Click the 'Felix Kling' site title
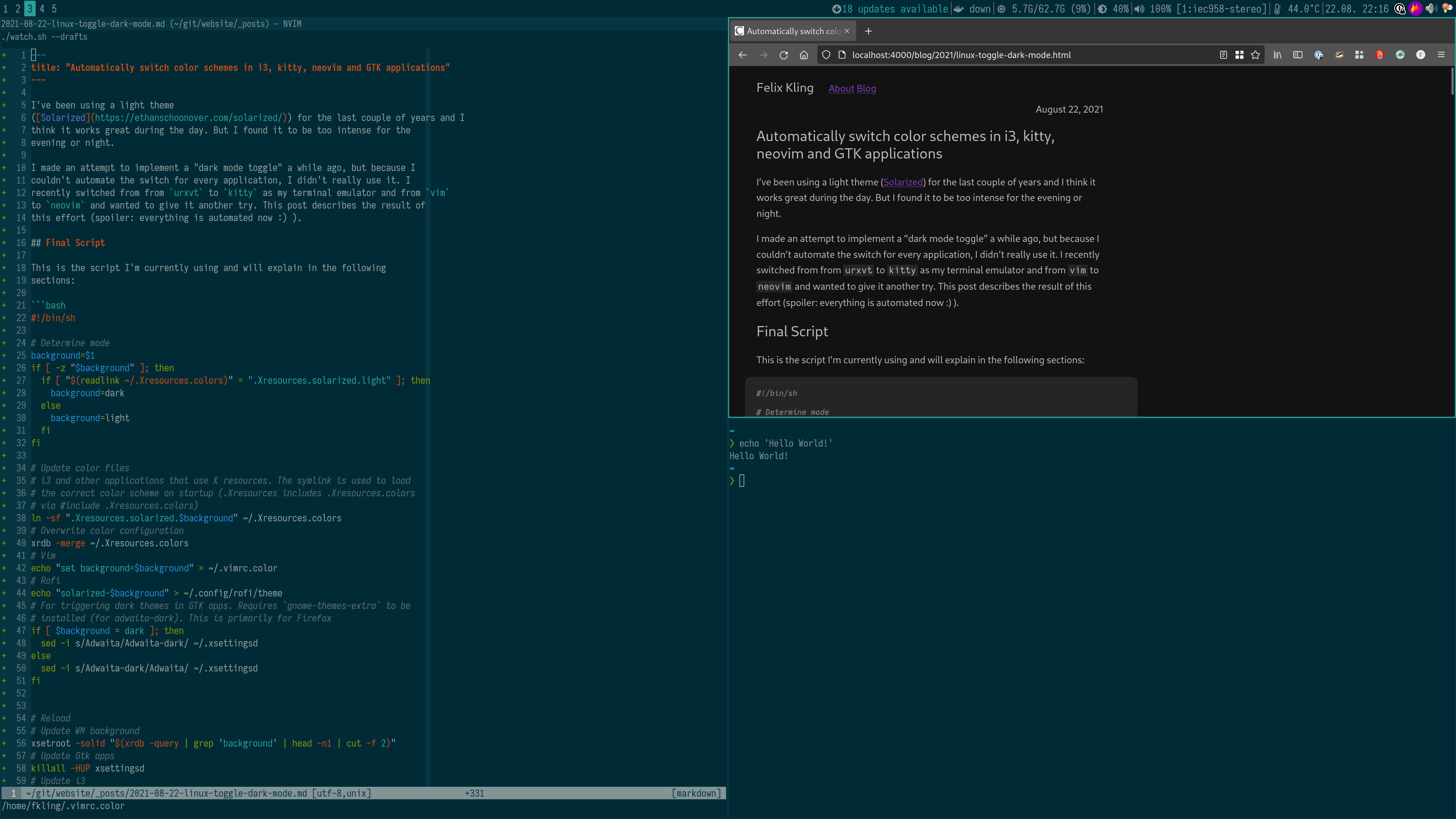The width and height of the screenshot is (1456, 819). [785, 88]
